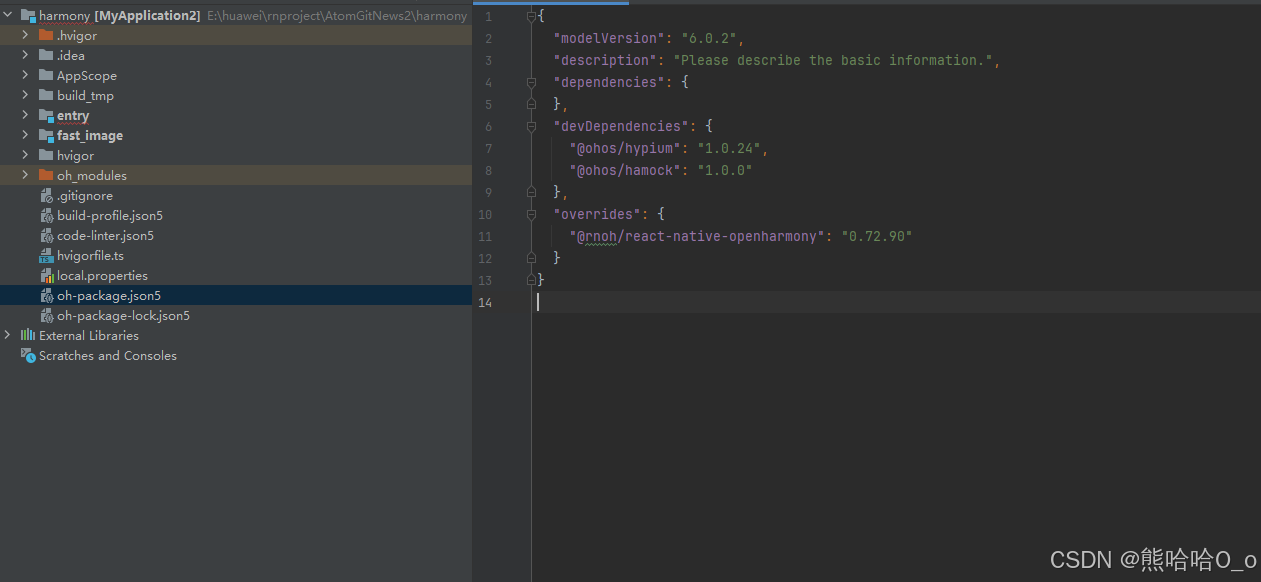Open hvigorfile.ts in the tree
The height and width of the screenshot is (582, 1261).
click(x=90, y=255)
